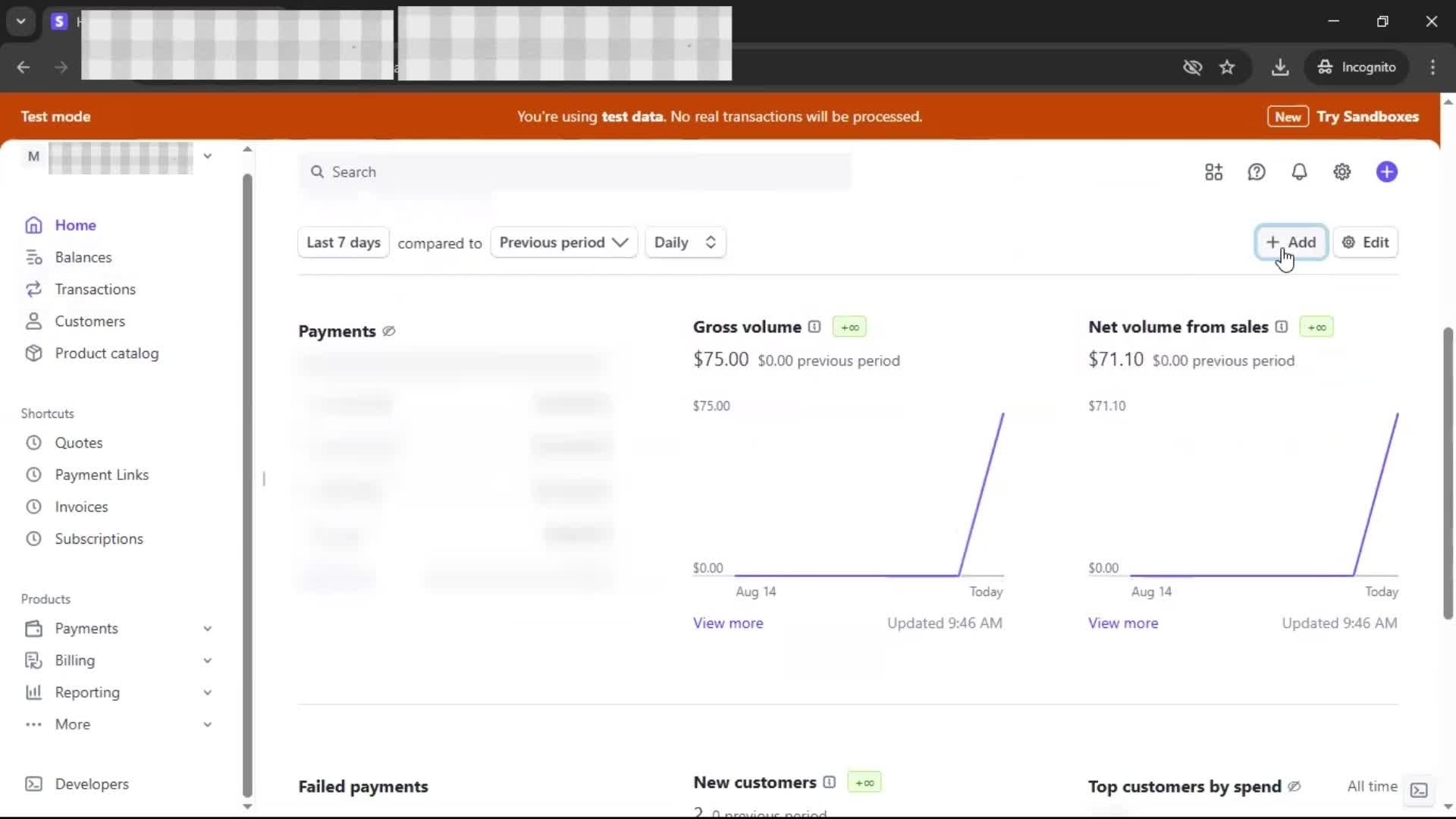The image size is (1456, 819).
Task: Open the Previous period dropdown
Action: 563,243
